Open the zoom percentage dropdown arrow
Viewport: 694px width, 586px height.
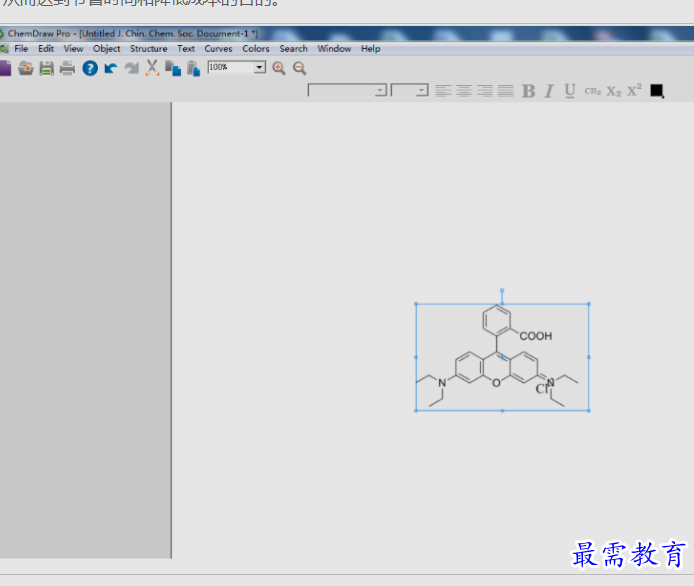260,67
